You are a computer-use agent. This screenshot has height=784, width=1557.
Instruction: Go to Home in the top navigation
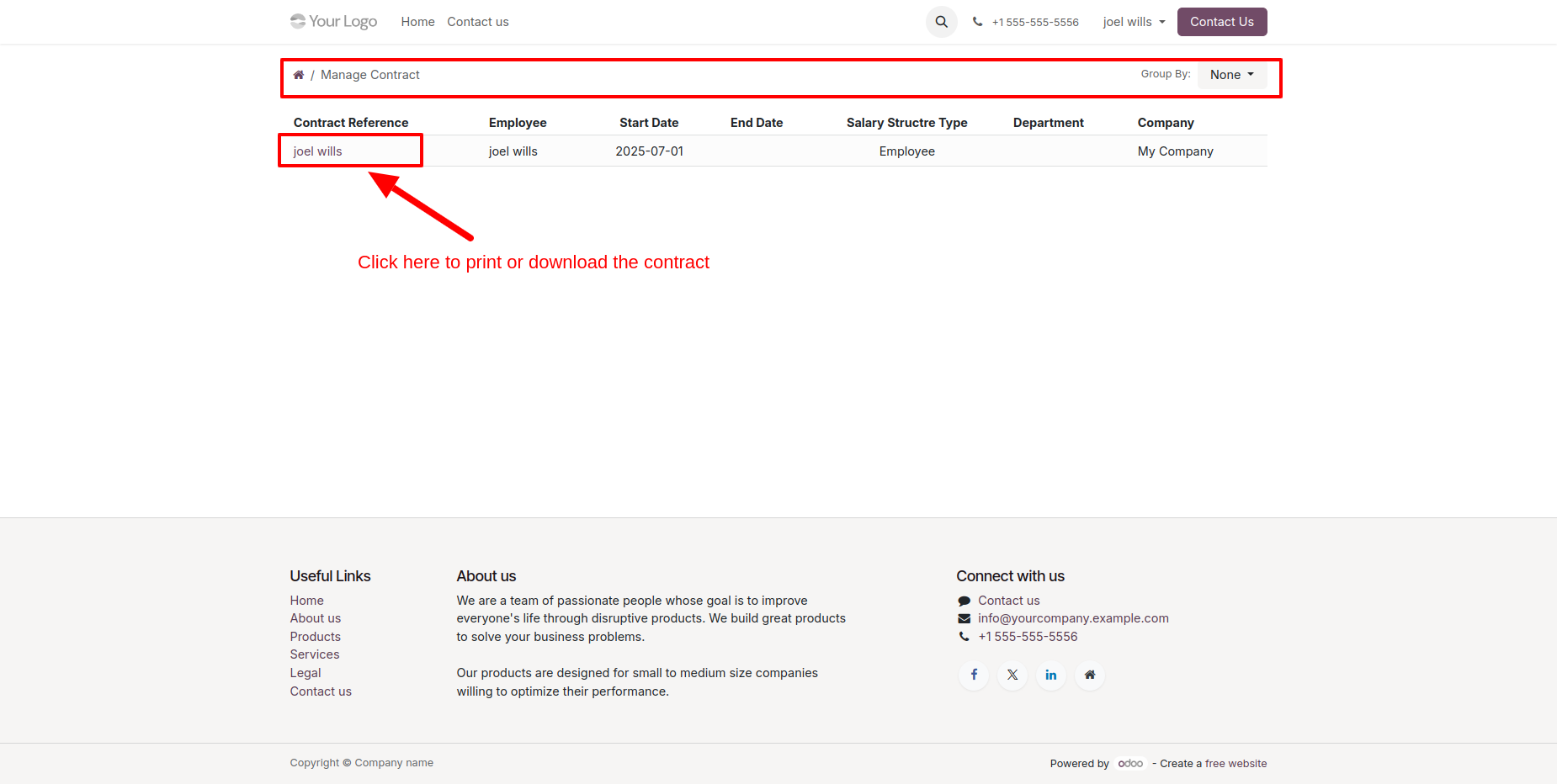pyautogui.click(x=417, y=22)
